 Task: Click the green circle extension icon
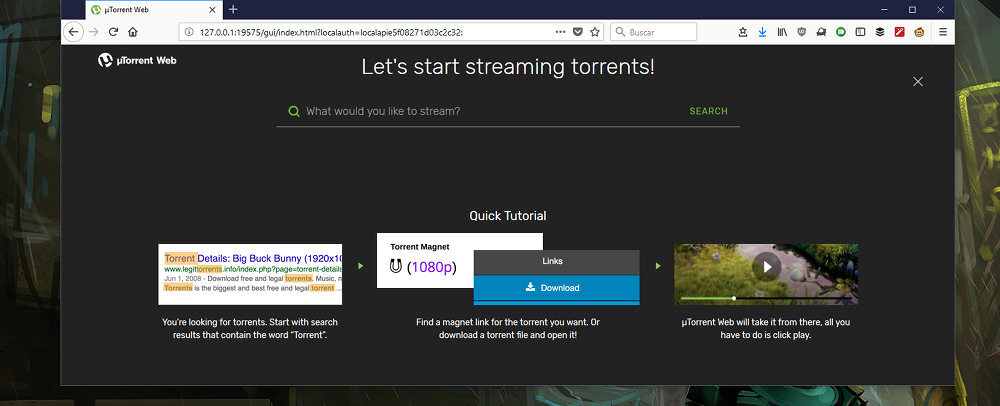pos(841,32)
